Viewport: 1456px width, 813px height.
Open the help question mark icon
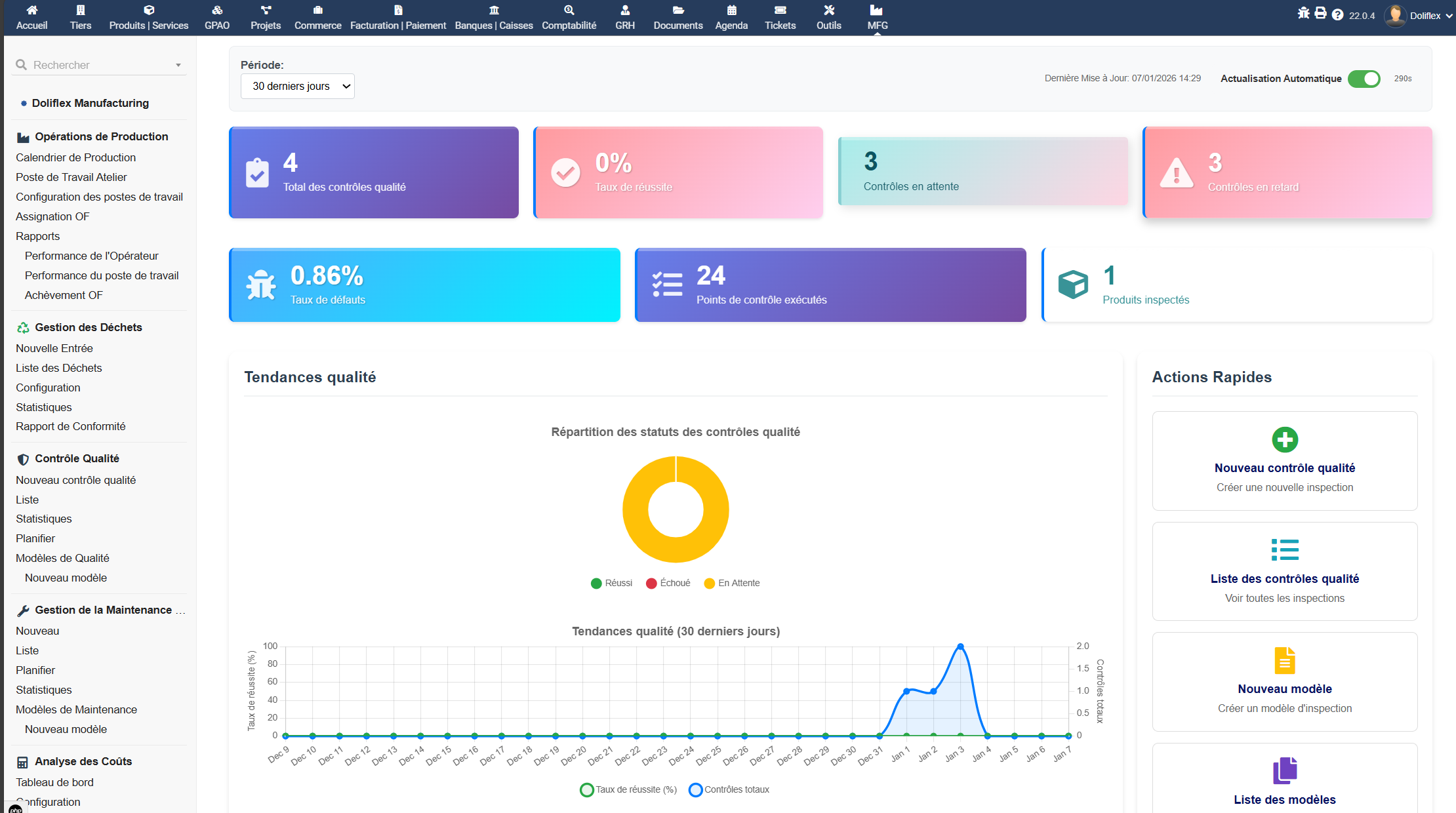(1337, 15)
